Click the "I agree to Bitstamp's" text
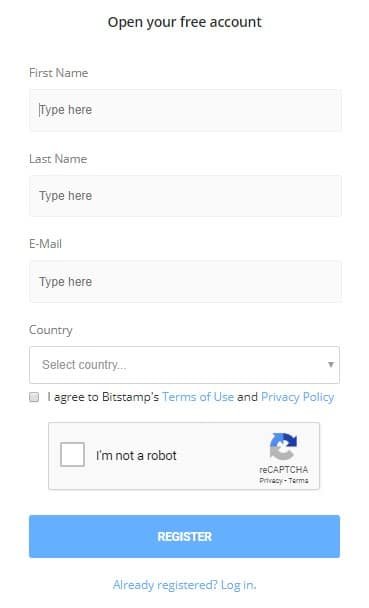Viewport: 369px width, 608px height. click(x=103, y=397)
